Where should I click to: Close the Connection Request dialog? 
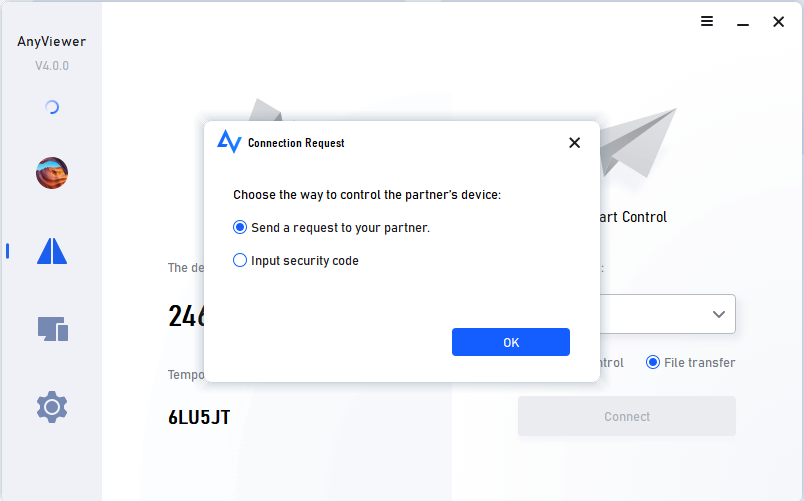coord(575,143)
